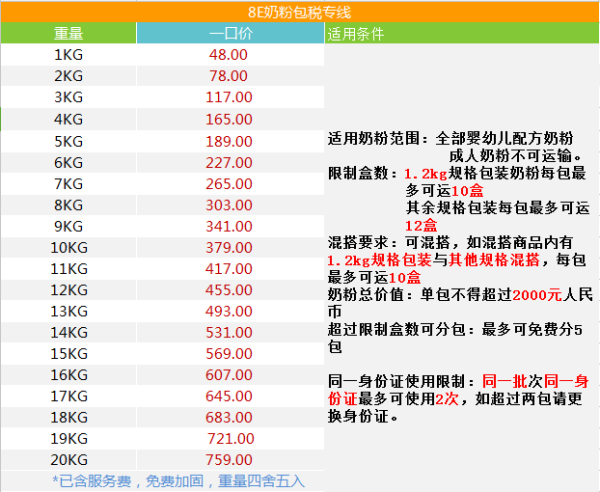Select the price cell 417.00

click(x=230, y=269)
